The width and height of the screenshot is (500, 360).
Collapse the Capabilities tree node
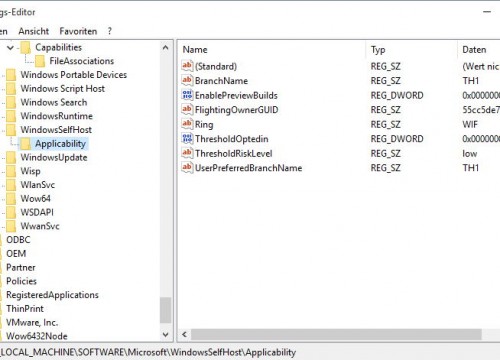pos(10,48)
